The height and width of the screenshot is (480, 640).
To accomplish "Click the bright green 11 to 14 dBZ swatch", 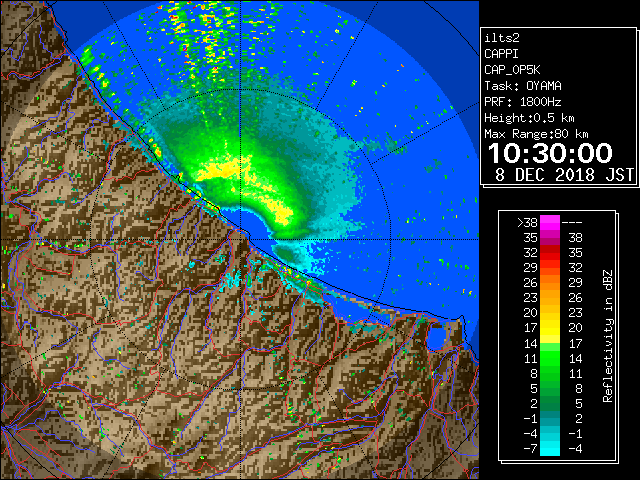I will click(550, 358).
